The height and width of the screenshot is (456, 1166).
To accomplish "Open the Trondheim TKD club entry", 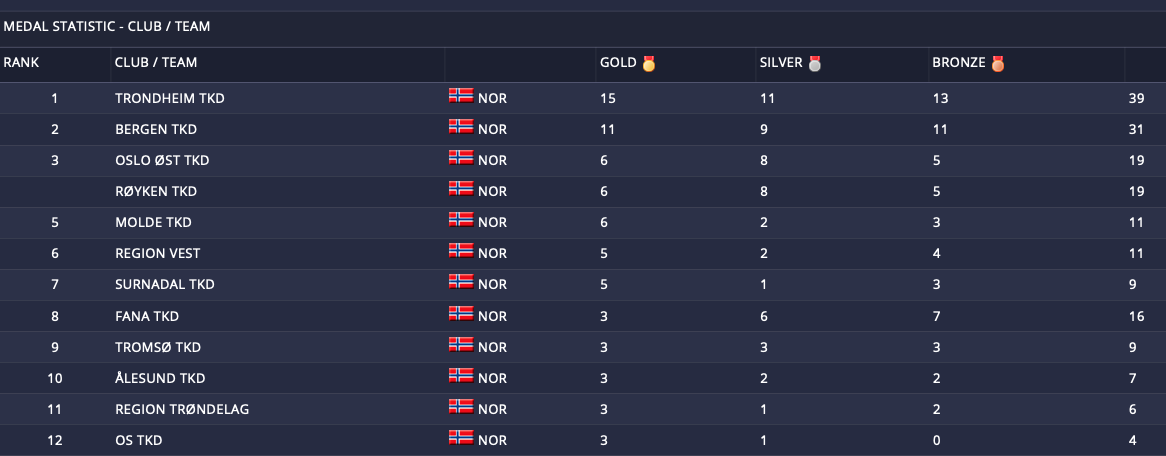I will 170,98.
